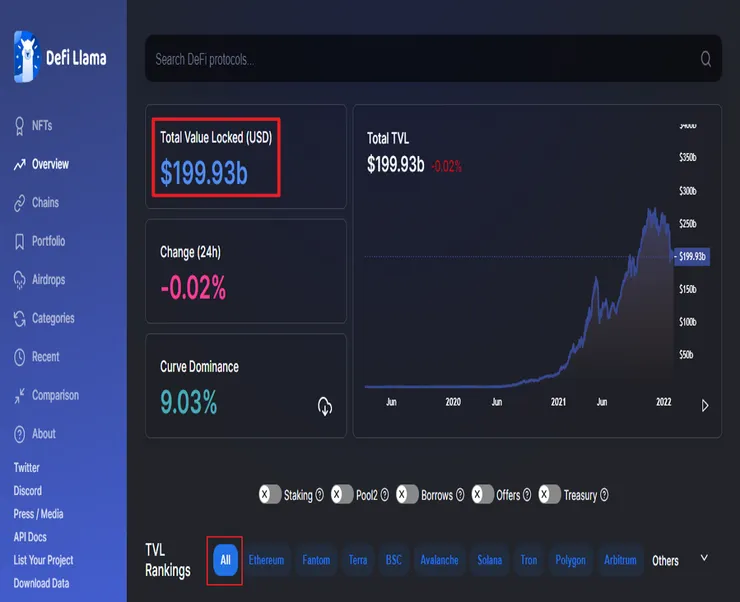Click the Comparison arrows icon
Image resolution: width=740 pixels, height=602 pixels.
click(19, 395)
